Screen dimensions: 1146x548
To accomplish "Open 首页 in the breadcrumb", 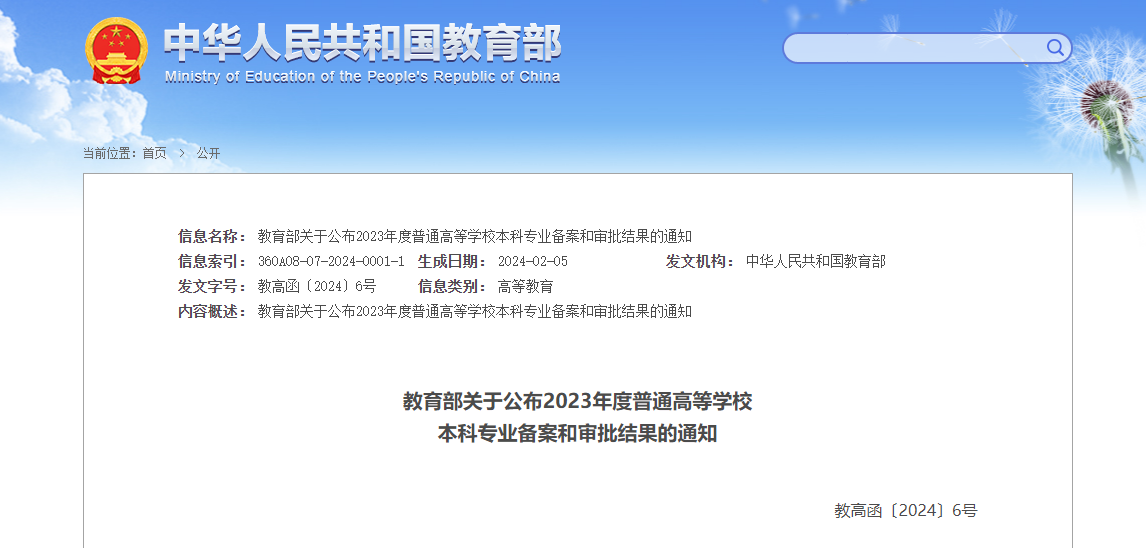I will coord(154,153).
